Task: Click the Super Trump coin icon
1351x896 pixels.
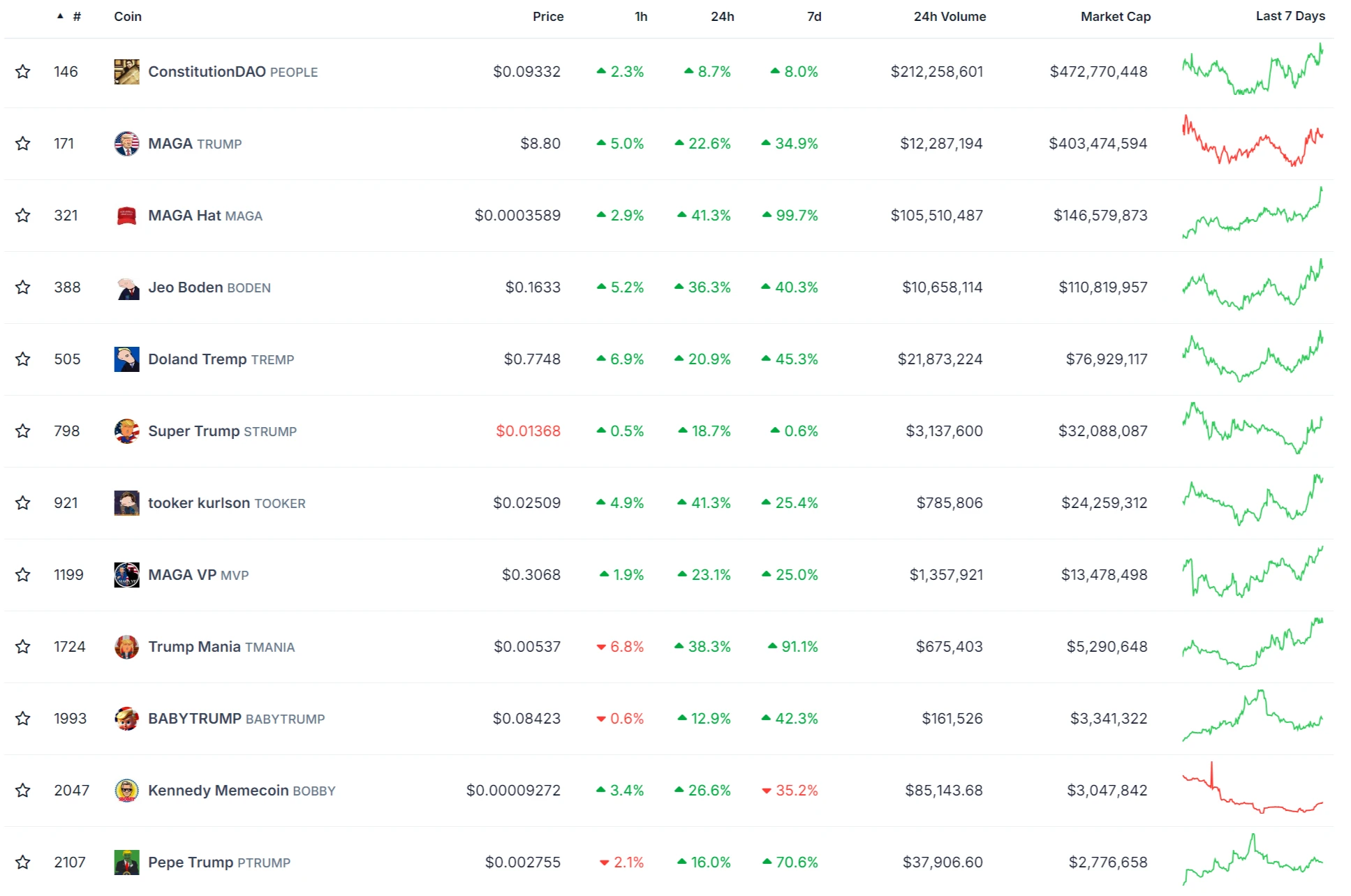Action: pos(126,431)
